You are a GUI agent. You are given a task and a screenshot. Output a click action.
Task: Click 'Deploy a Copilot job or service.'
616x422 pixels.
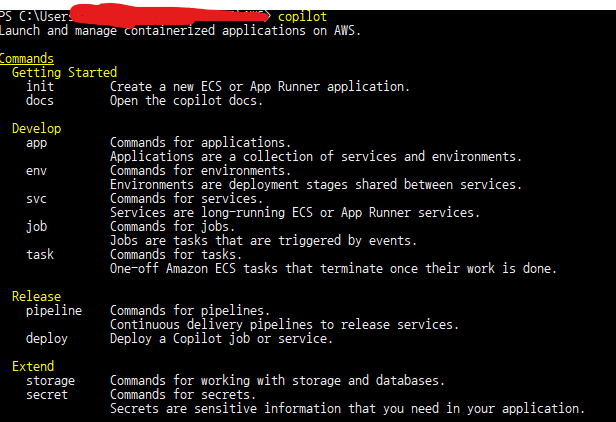[221, 339]
